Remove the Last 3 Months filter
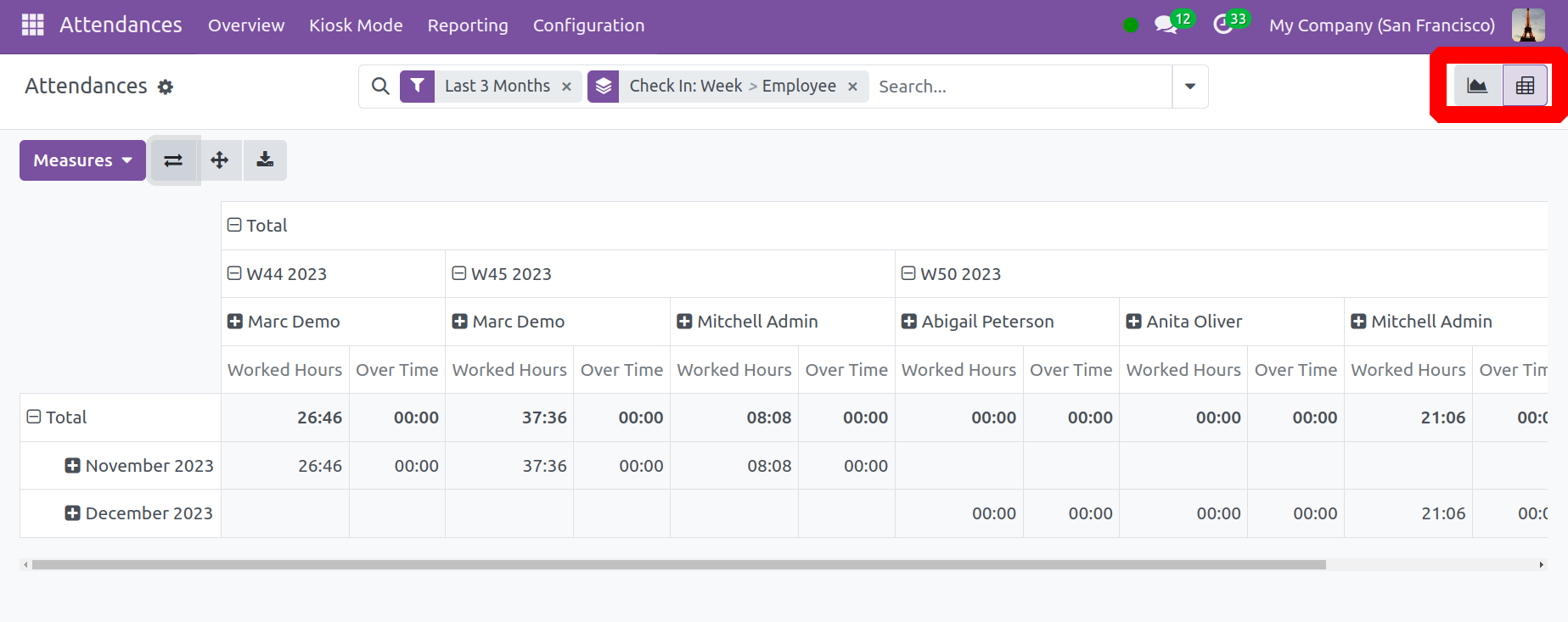This screenshot has height=622, width=1568. pos(566,87)
